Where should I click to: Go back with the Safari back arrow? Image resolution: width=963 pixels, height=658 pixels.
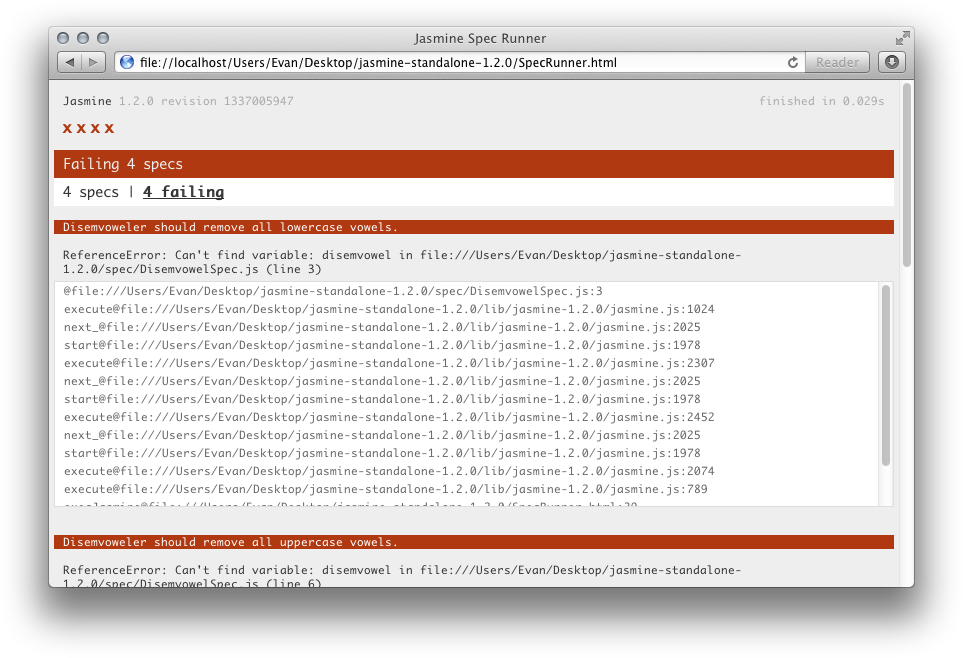point(69,62)
